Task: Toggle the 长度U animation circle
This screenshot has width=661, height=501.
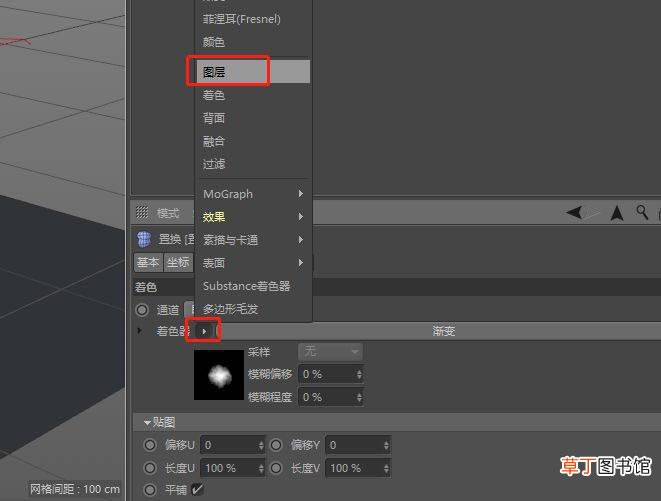Action: [x=150, y=468]
